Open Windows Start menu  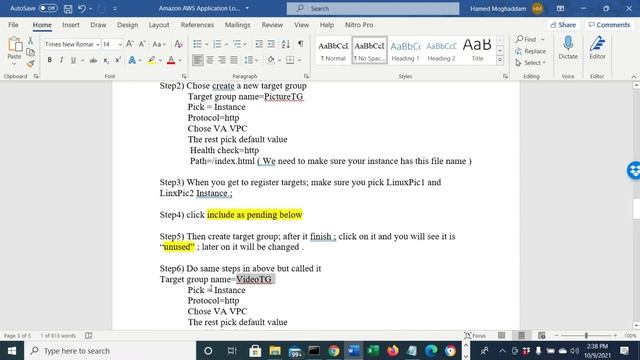pos(12,351)
